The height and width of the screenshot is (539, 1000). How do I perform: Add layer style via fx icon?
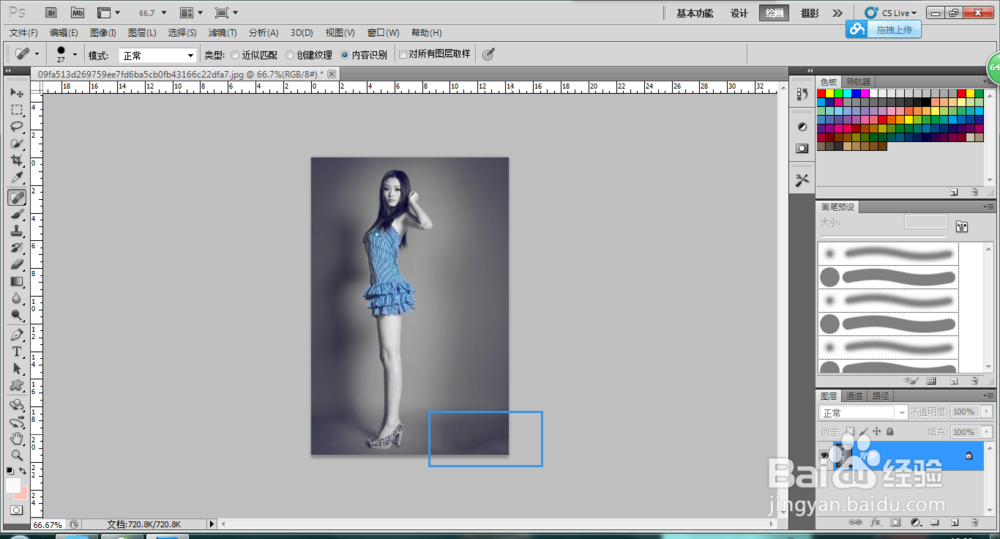[876, 522]
